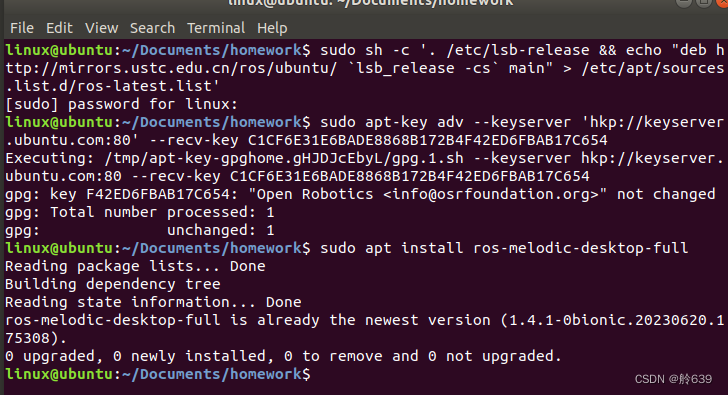This screenshot has height=395, width=728.
Task: Open the File menu
Action: pyautogui.click(x=22, y=28)
